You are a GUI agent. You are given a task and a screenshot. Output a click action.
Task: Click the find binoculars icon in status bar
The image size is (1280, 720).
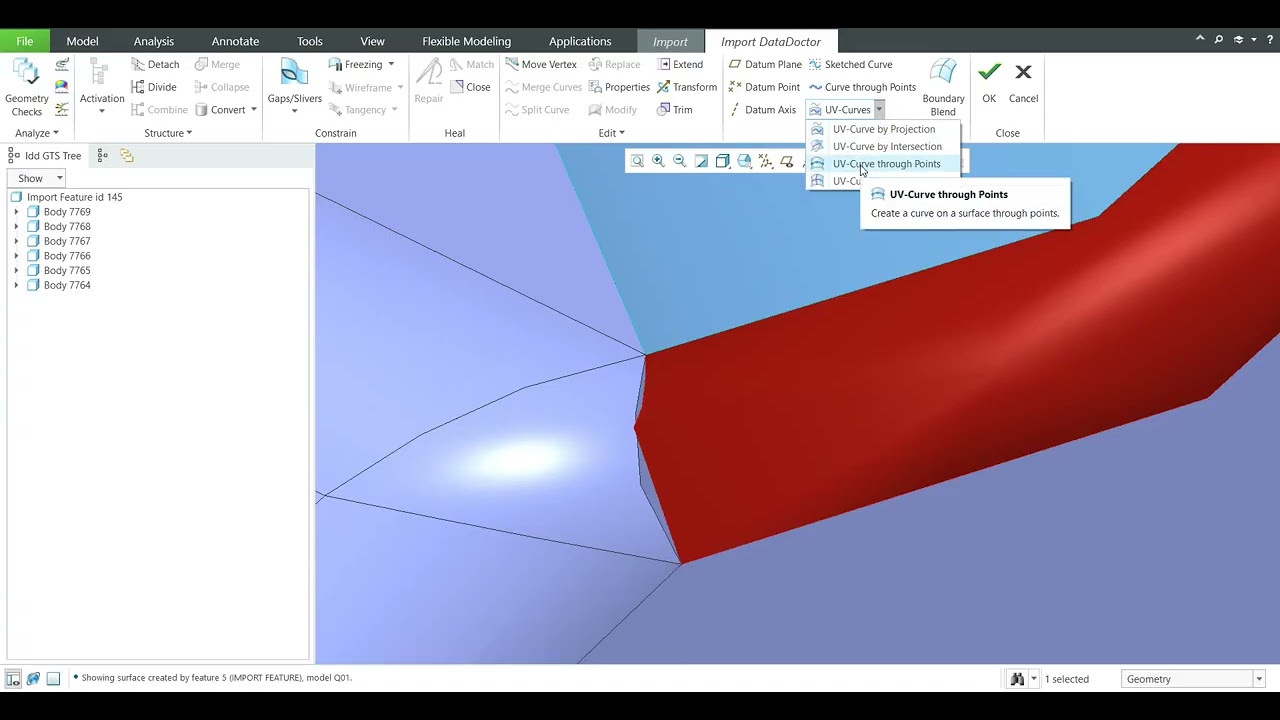click(1017, 679)
